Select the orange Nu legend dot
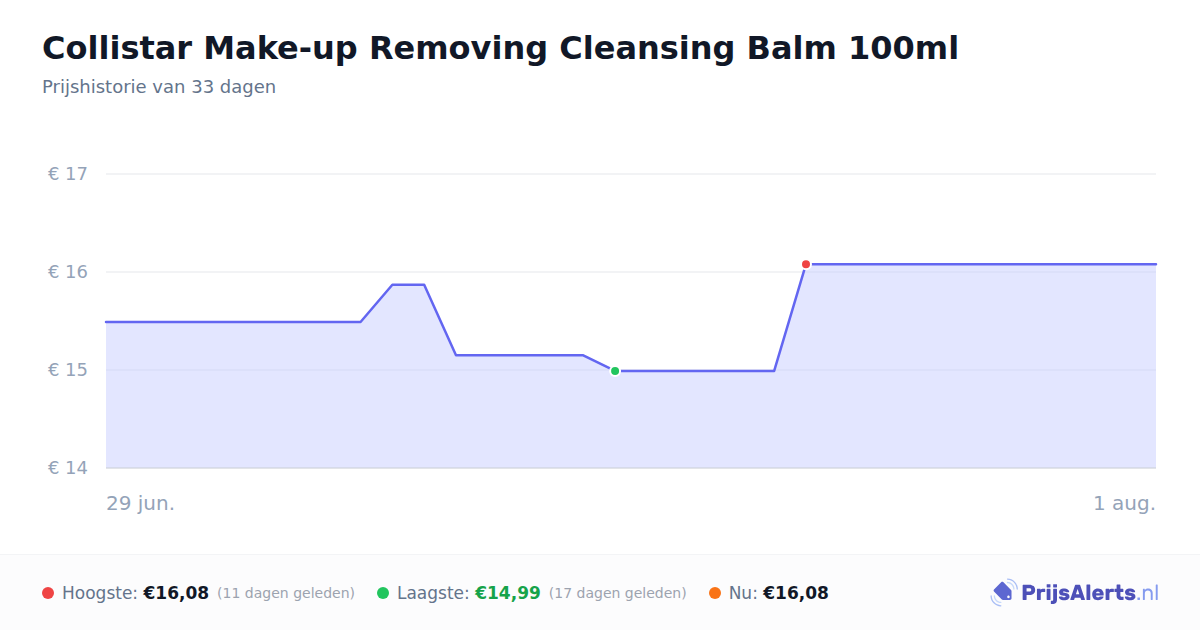This screenshot has height=630, width=1200. click(715, 593)
